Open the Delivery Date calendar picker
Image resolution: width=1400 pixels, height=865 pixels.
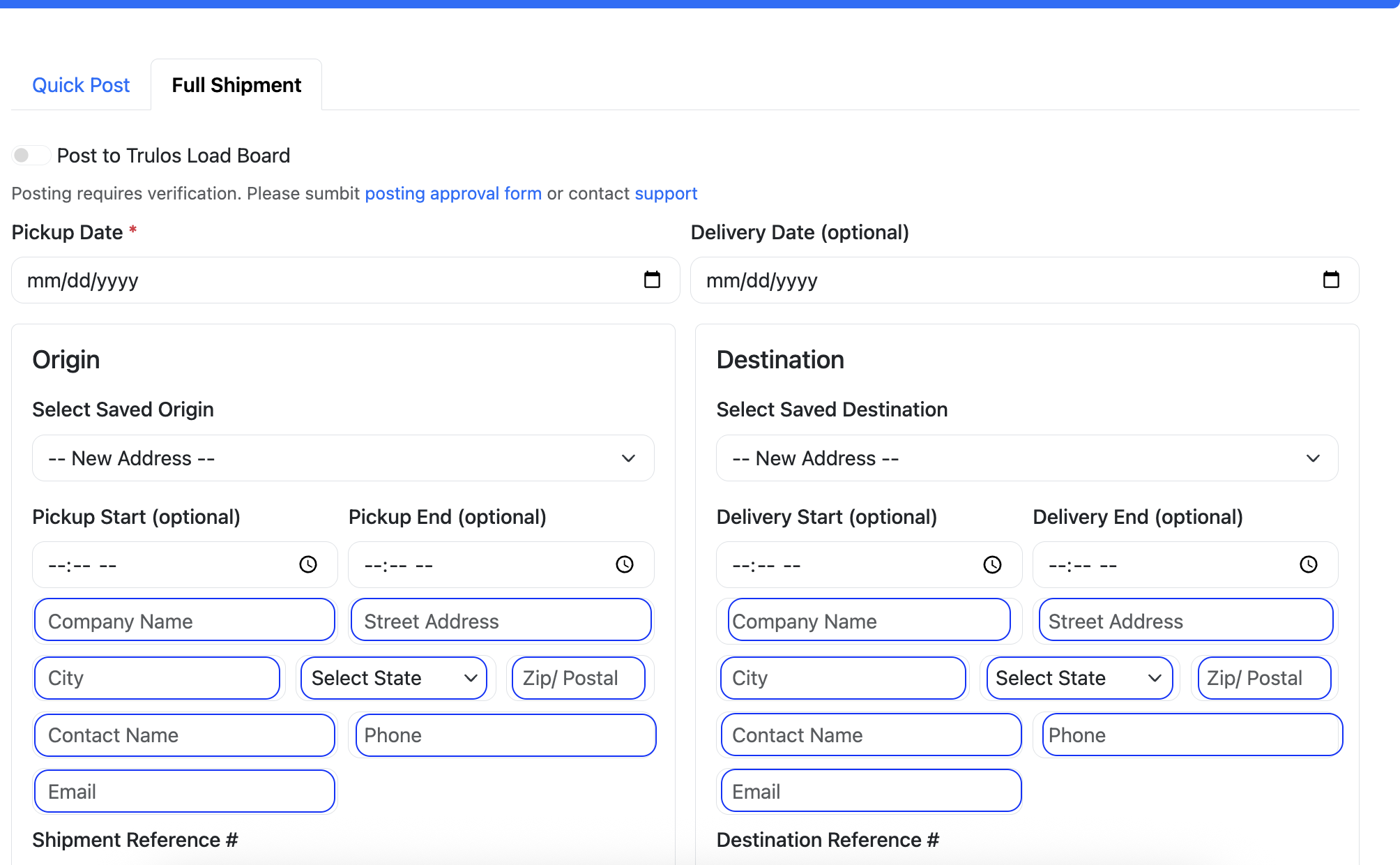(1331, 280)
